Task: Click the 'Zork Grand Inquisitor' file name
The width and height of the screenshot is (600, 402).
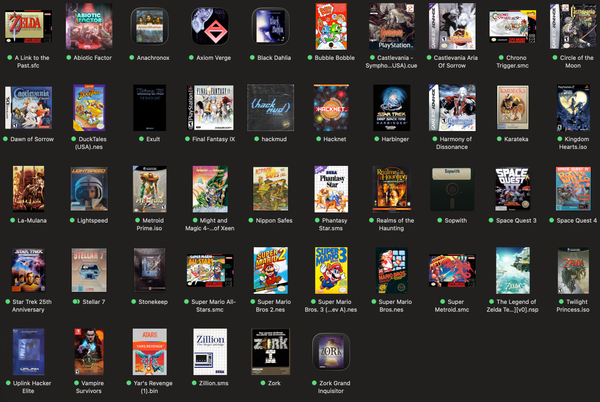Action: [334, 387]
